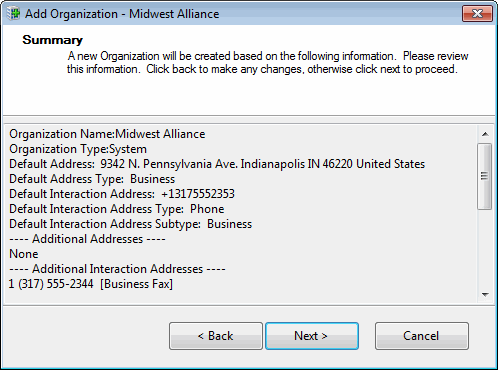Click the Additional Addresses separator line
498x370 pixels.
(87, 239)
